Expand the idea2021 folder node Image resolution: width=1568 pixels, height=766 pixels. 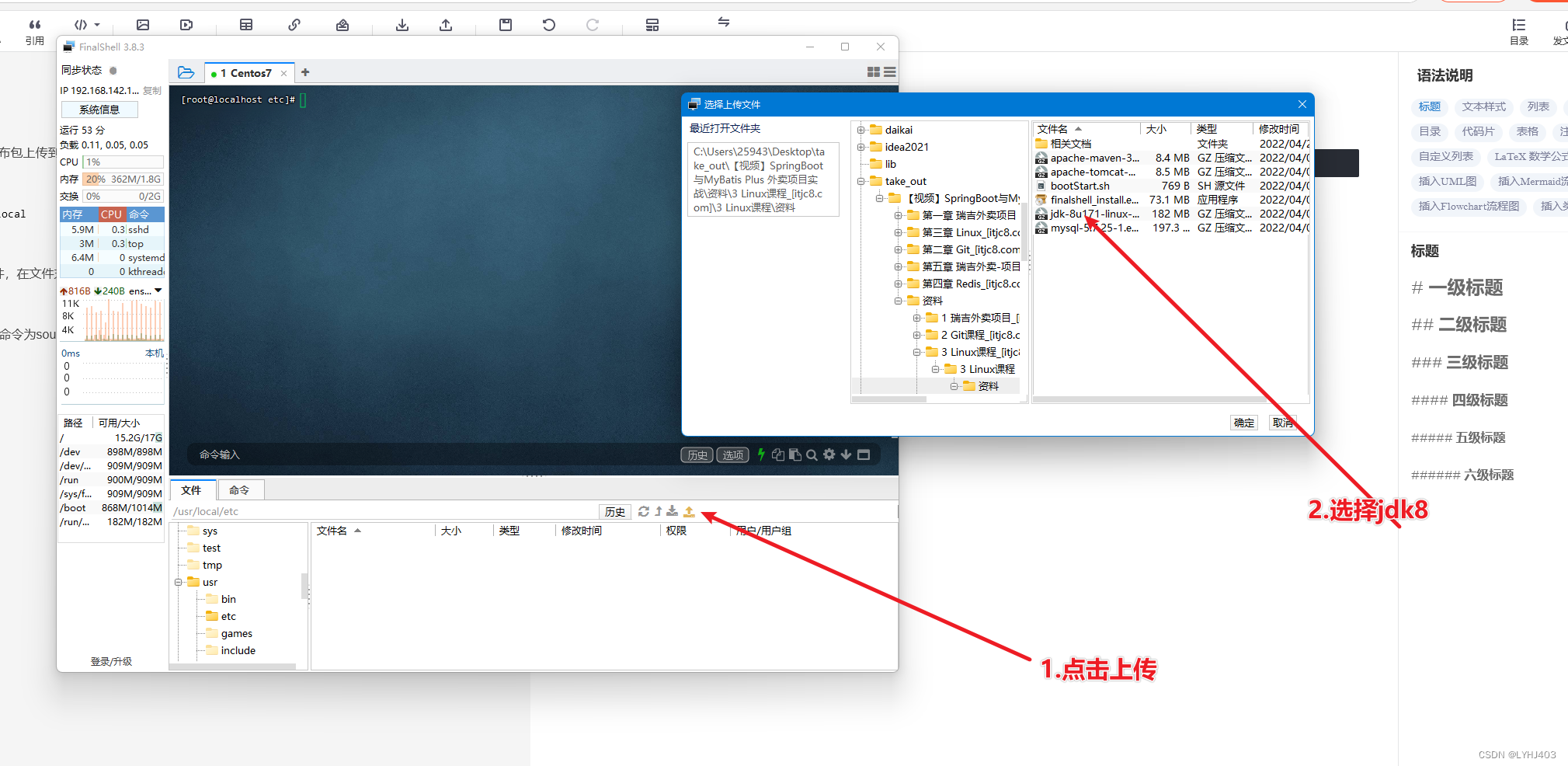tap(860, 147)
